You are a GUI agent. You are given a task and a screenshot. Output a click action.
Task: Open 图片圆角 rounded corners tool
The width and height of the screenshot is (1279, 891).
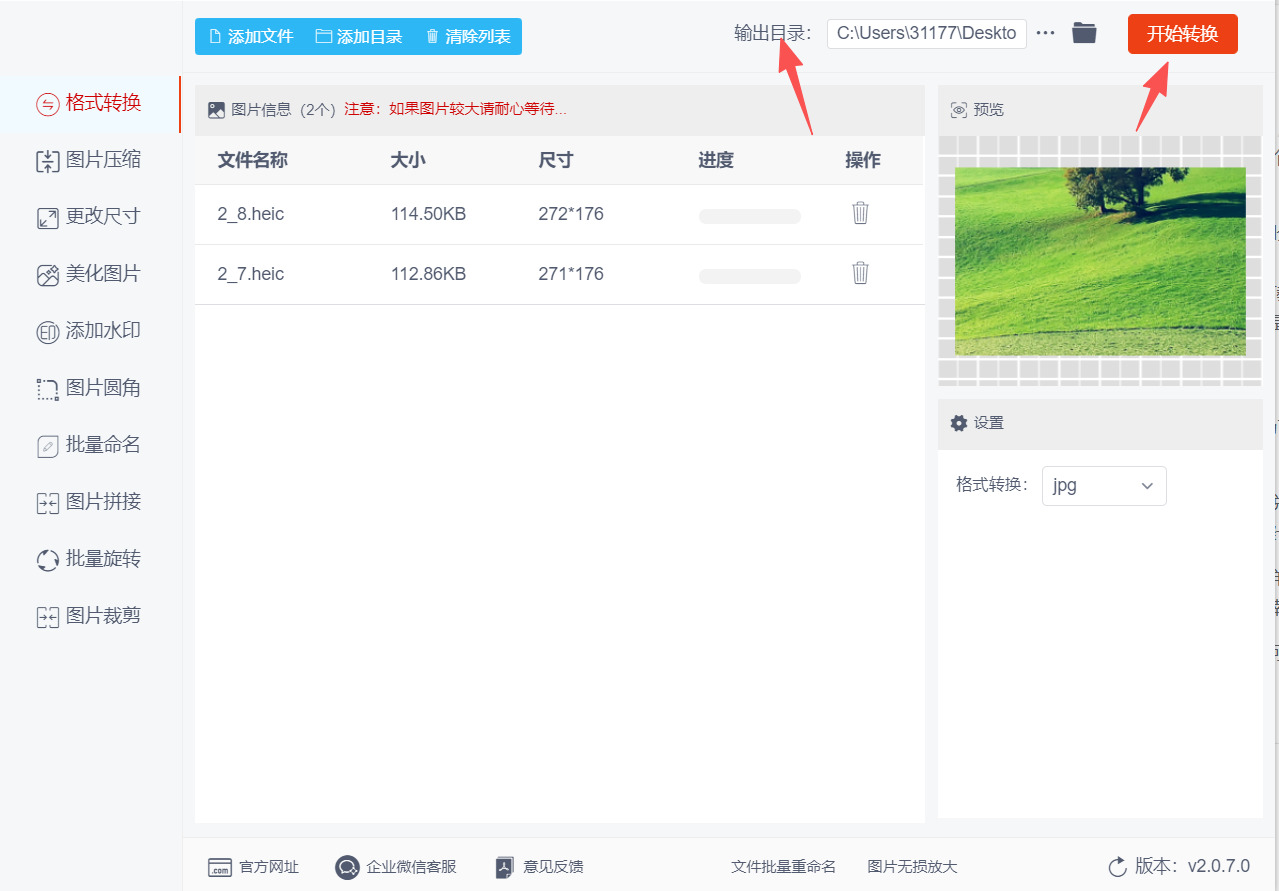pos(90,388)
